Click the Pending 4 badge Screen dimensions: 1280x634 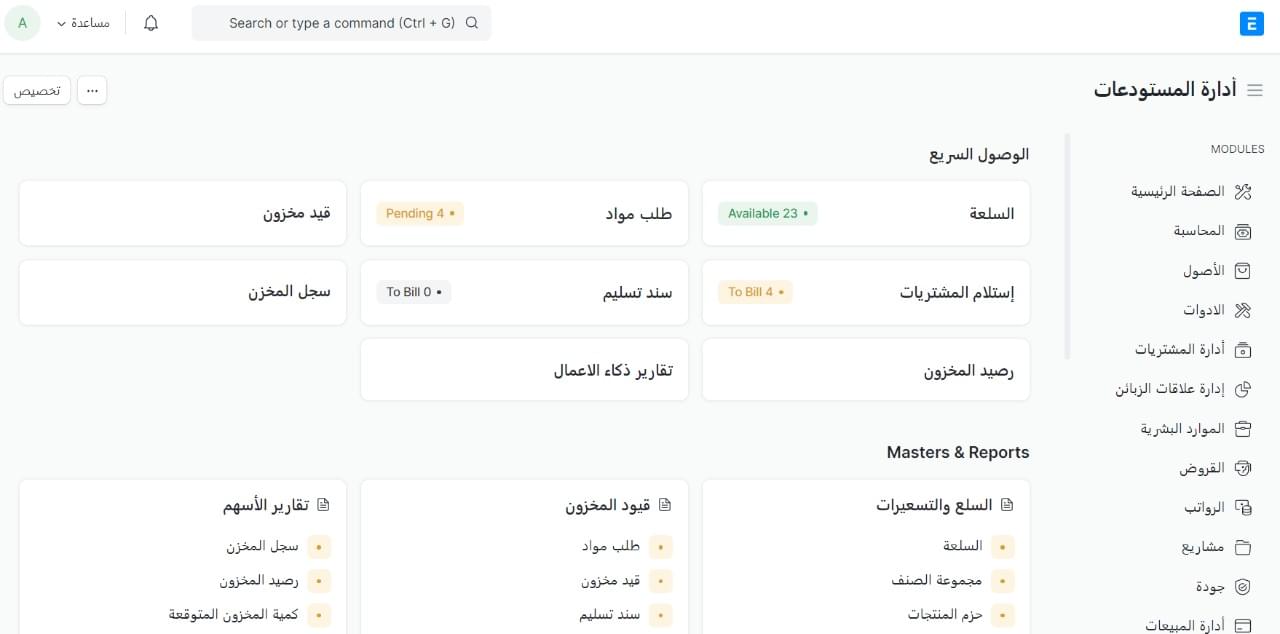pyautogui.click(x=420, y=213)
